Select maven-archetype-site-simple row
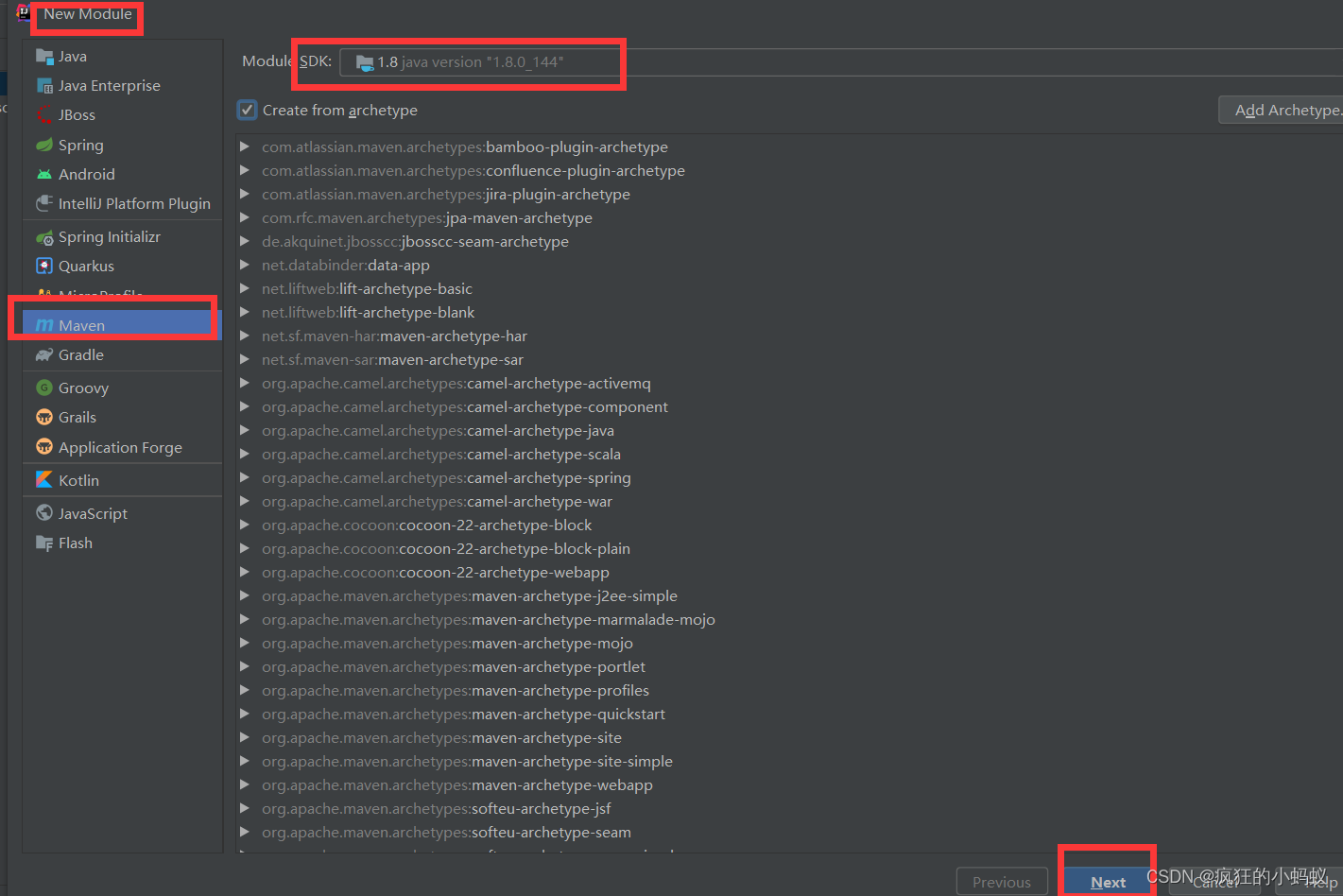Screen dimensions: 1343x896 pyautogui.click(x=789, y=762)
